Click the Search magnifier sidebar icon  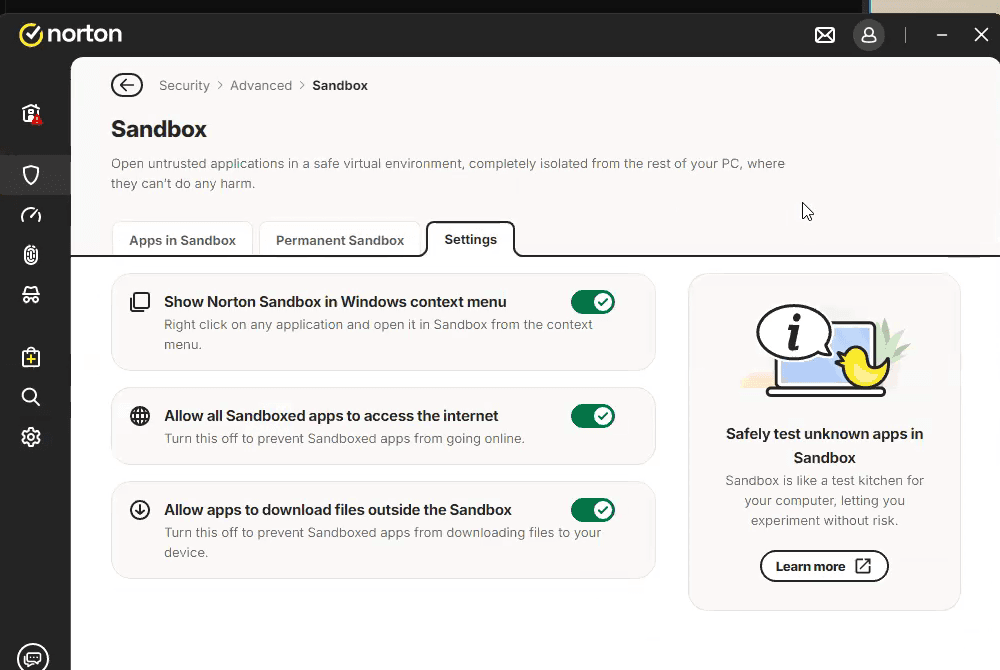(x=31, y=397)
